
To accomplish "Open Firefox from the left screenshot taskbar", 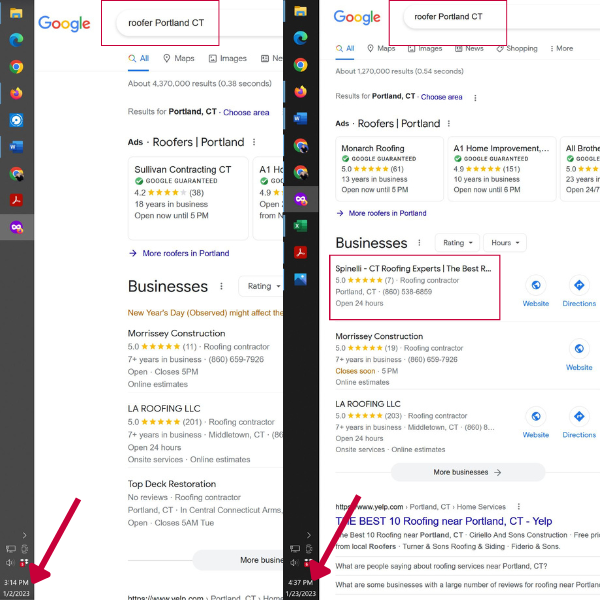I will 16,93.
